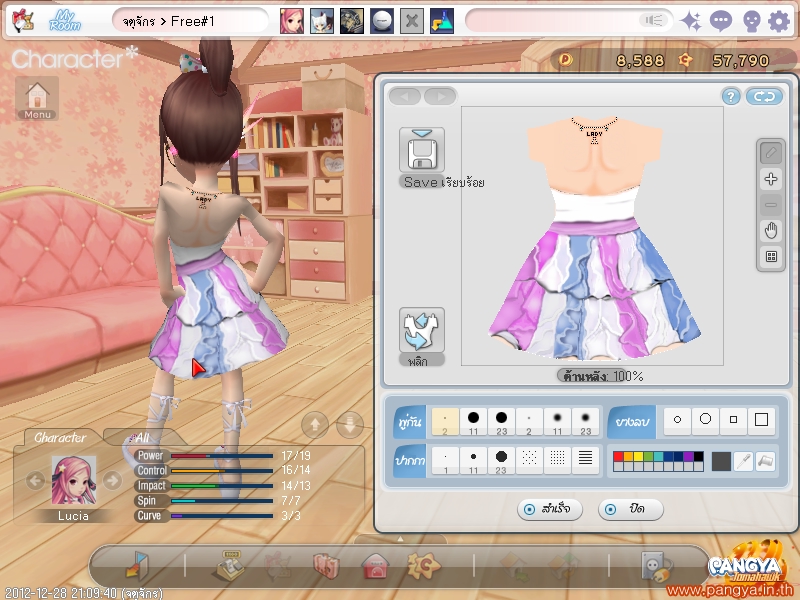Screen dimensions: 800x600
Task: Open settings gear in top bar
Action: click(779, 21)
